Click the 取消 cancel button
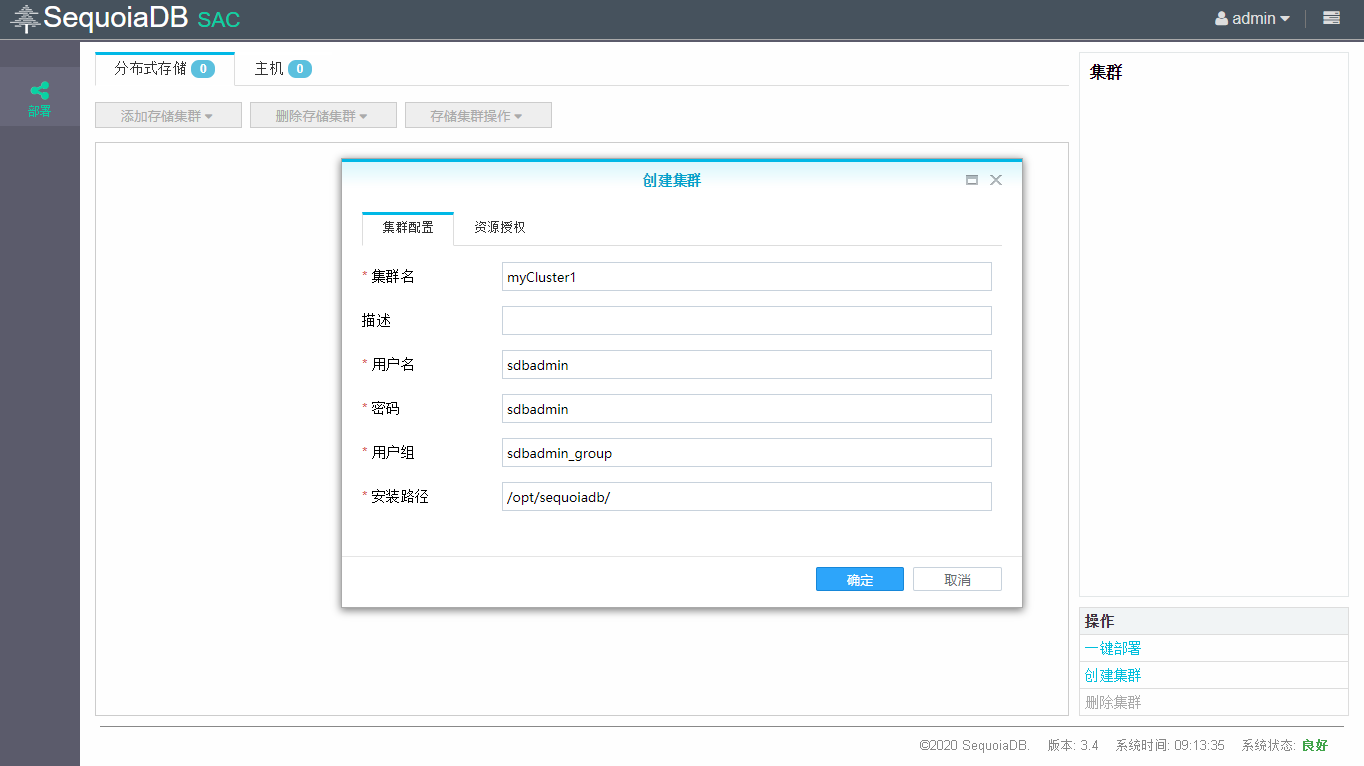 pyautogui.click(x=957, y=580)
